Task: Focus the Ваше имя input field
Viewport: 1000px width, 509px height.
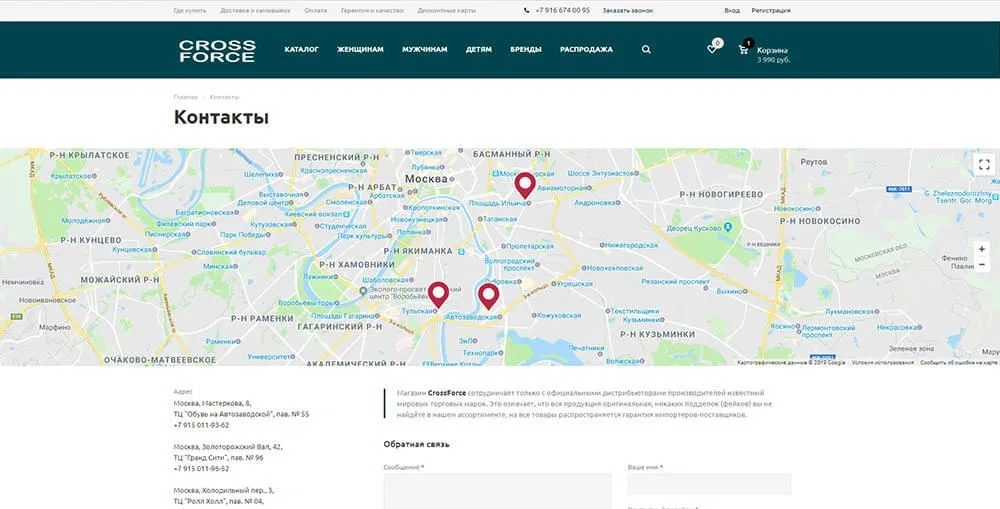Action: coord(709,484)
